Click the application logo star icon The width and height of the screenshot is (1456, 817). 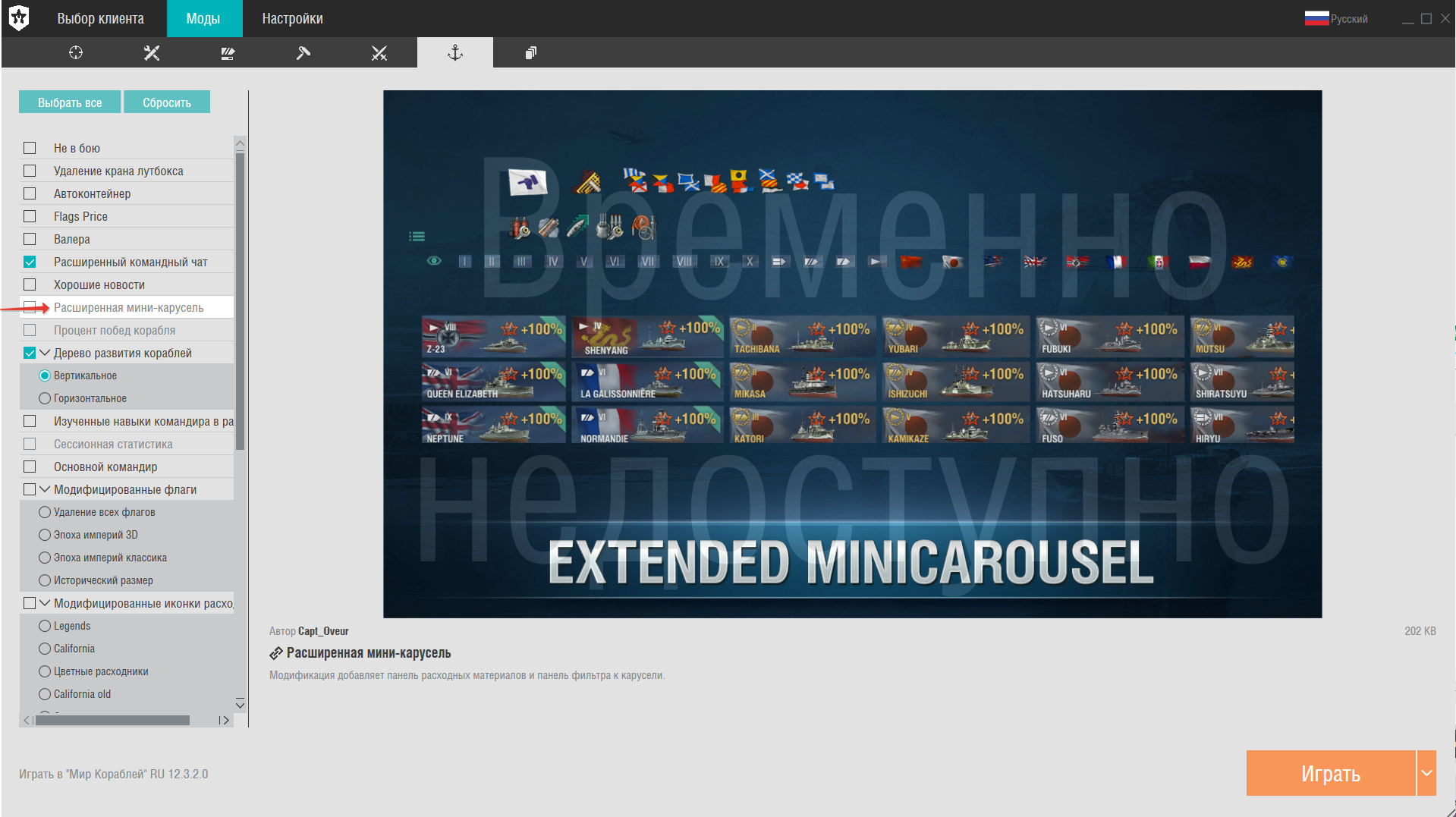19,17
